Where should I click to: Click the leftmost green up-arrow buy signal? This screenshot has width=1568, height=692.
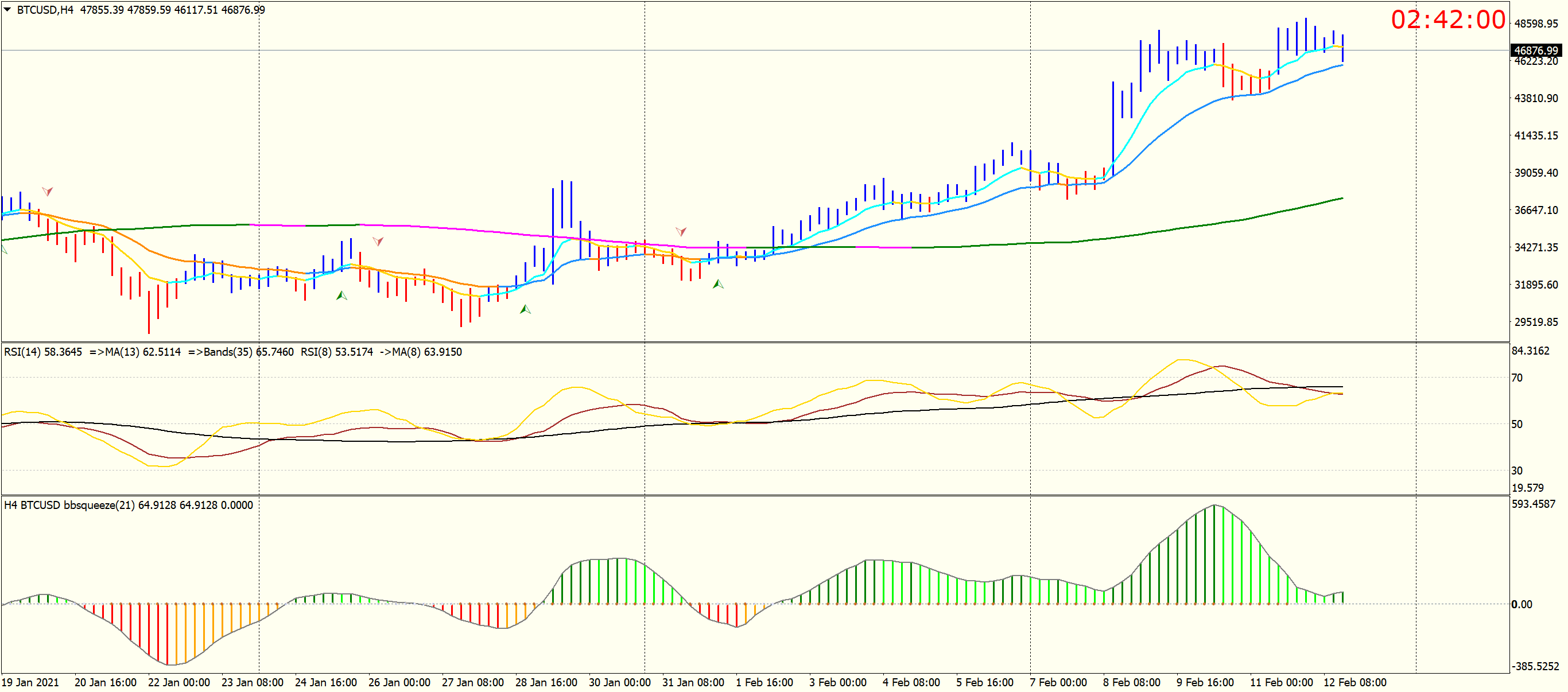341,296
